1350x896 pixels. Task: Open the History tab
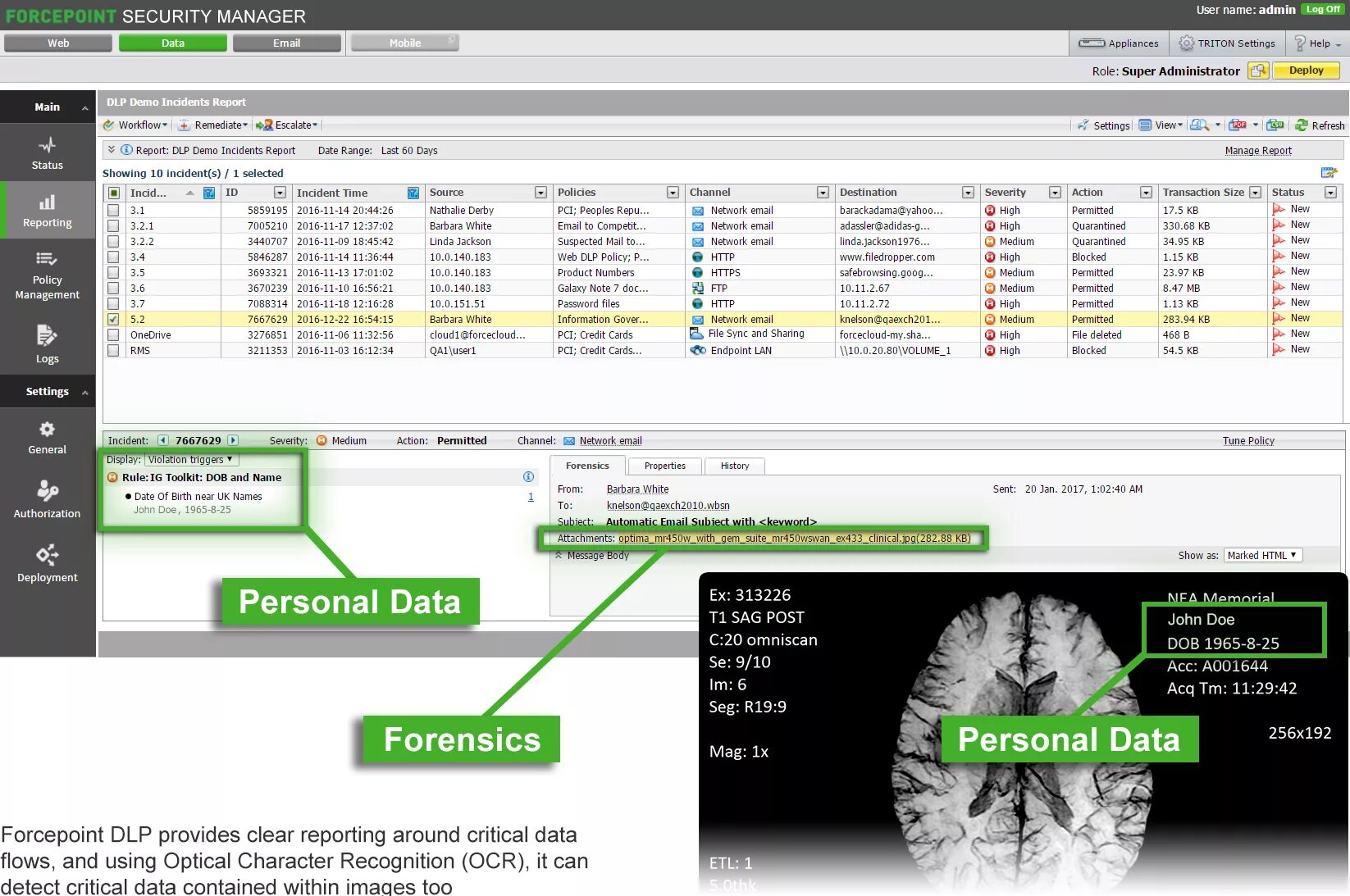[735, 466]
